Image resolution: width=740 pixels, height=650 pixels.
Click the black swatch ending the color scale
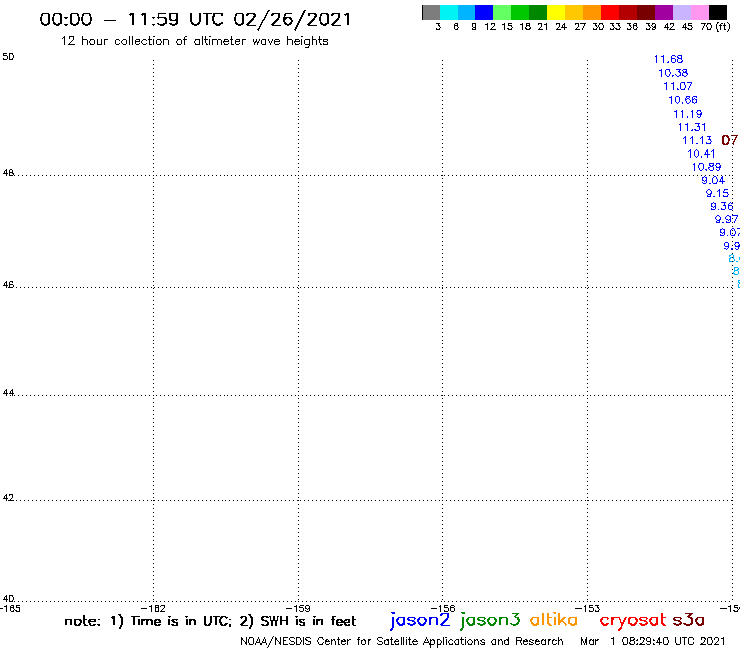click(x=717, y=12)
